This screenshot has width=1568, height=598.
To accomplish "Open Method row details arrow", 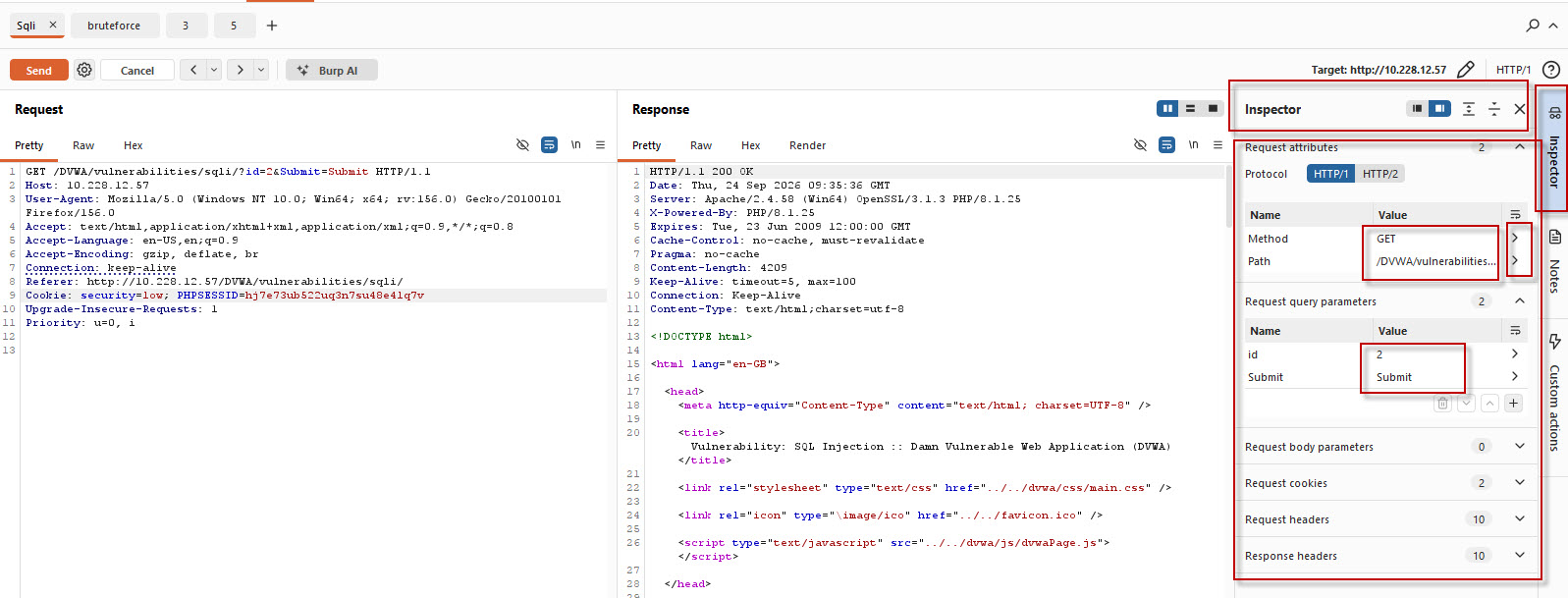I will (1515, 239).
